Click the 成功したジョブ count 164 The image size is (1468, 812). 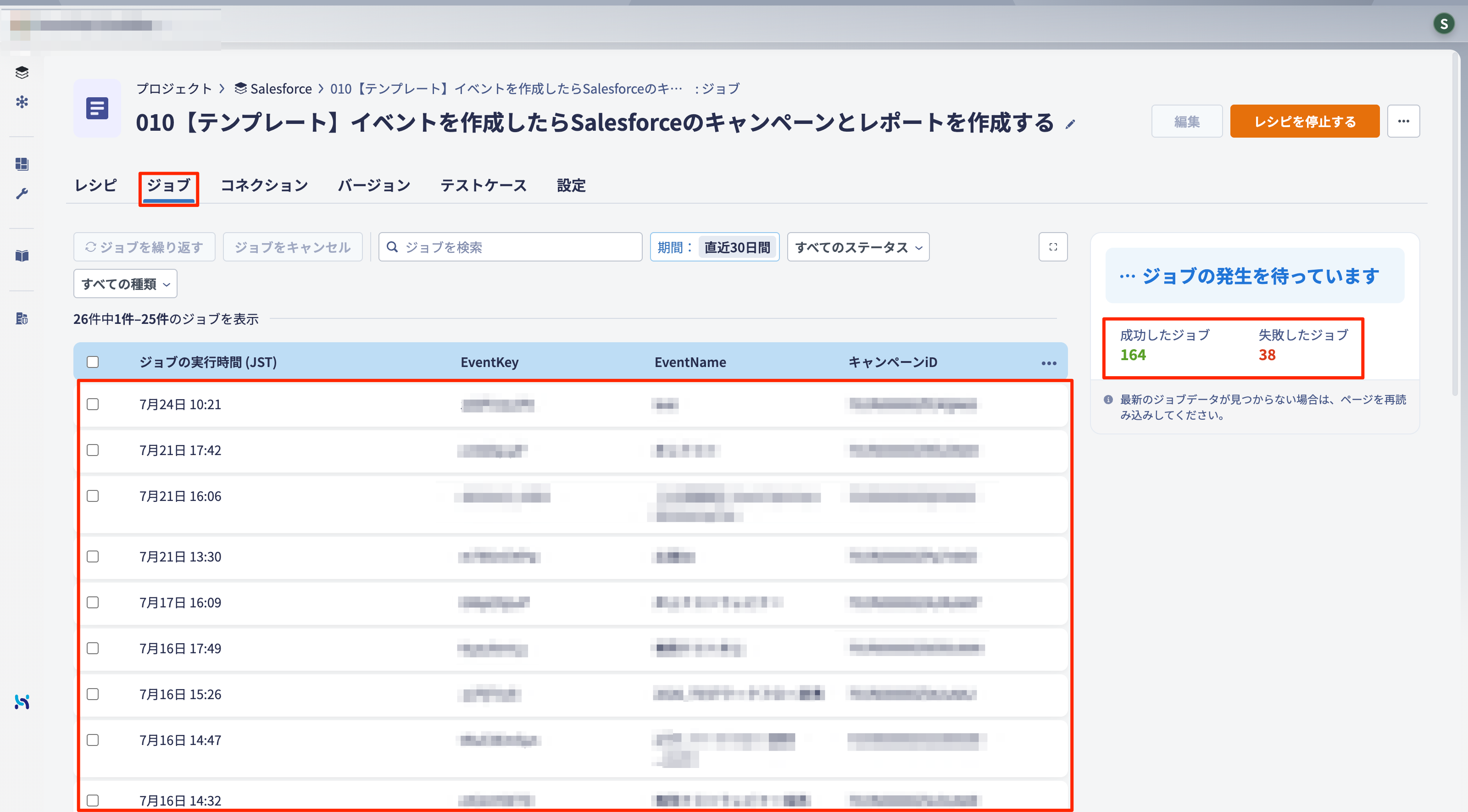click(1132, 355)
